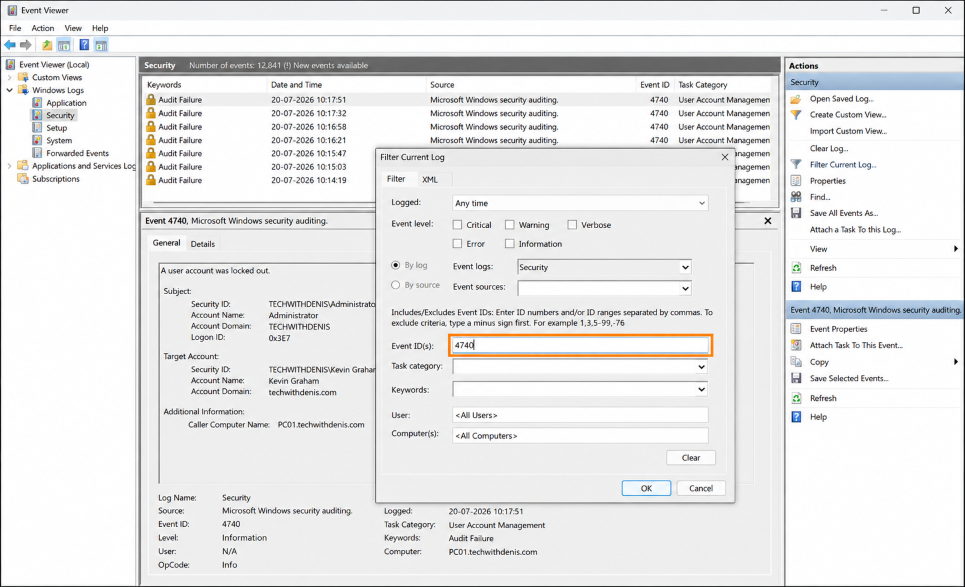Select the Setup log in tree
The width and height of the screenshot is (965, 587).
point(56,128)
